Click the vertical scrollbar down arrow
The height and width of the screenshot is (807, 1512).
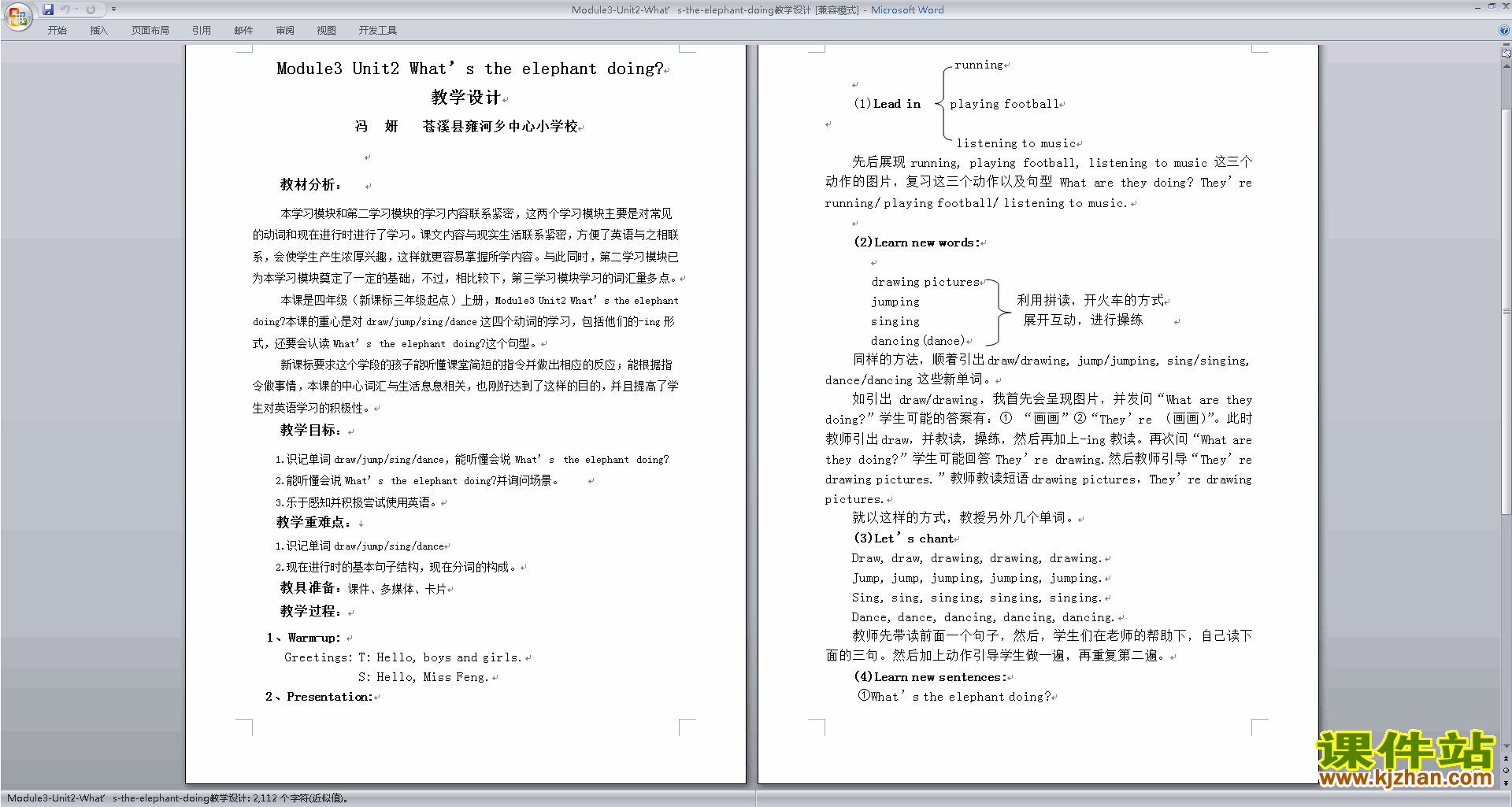[x=1506, y=746]
